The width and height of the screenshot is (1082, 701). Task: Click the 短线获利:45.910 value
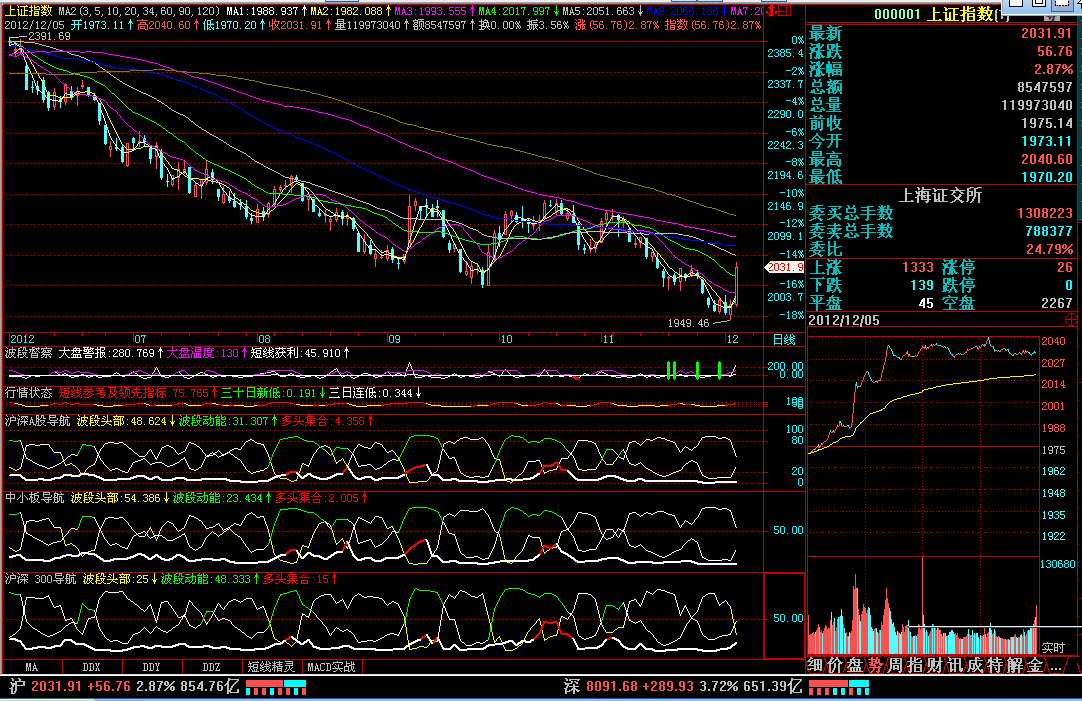tap(299, 353)
